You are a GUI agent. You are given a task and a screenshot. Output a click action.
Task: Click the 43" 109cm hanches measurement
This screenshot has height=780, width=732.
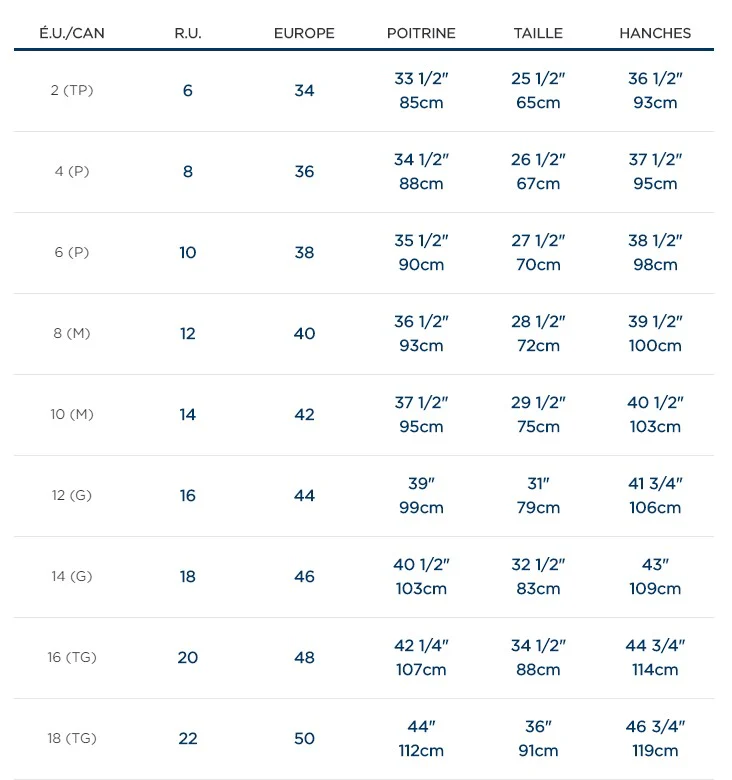tap(655, 576)
